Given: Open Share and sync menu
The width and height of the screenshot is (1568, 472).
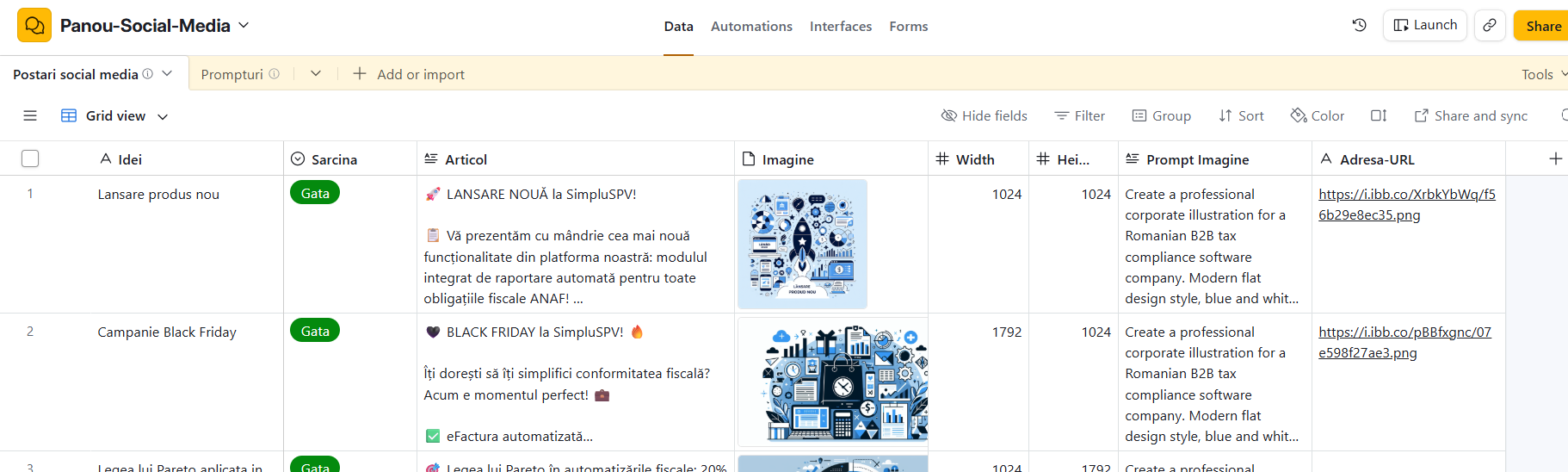Looking at the screenshot, I should click(x=1472, y=115).
